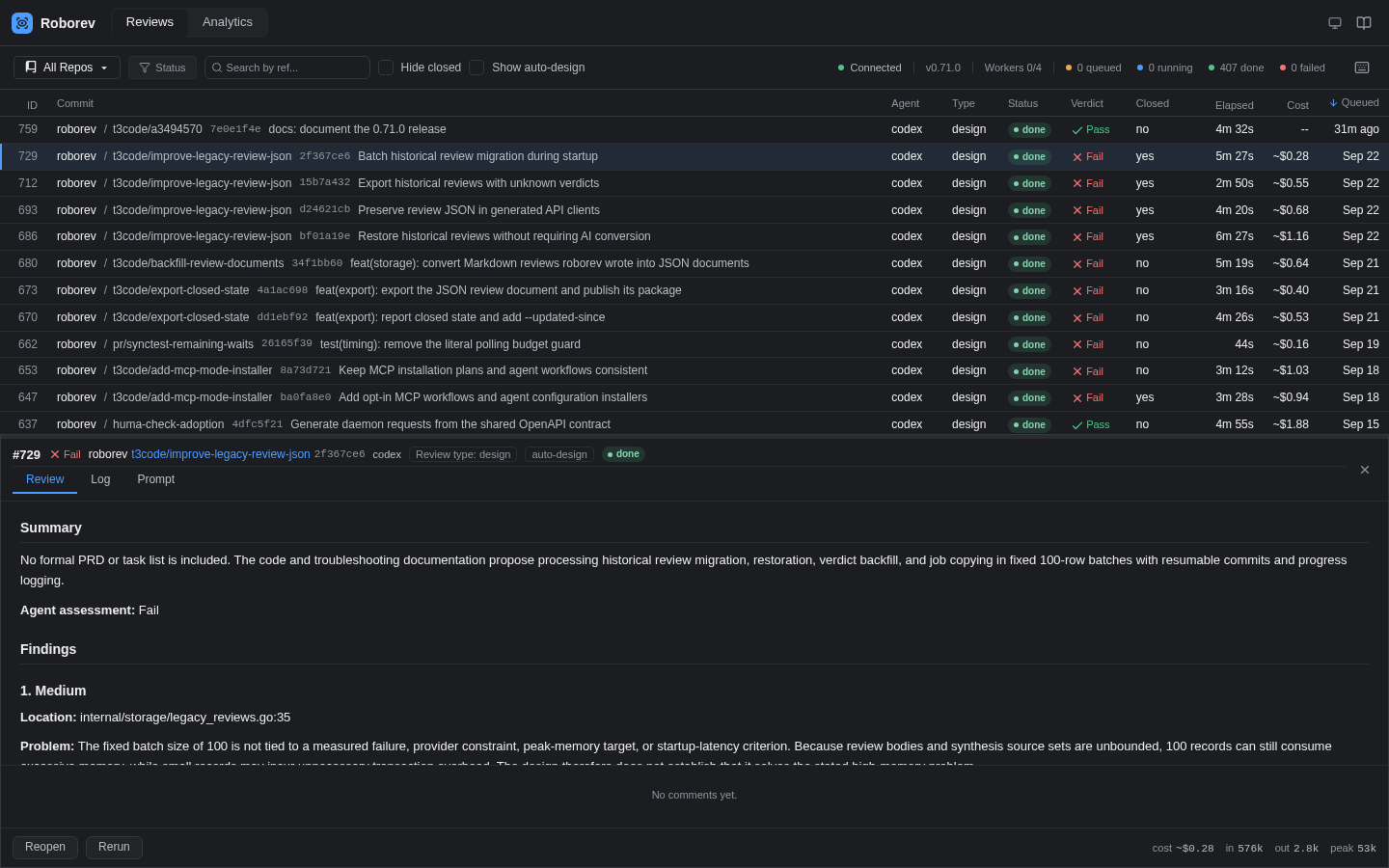This screenshot has width=1389, height=868.
Task: Select row 647 Add opt-in MCP workflows
Action: [694, 397]
